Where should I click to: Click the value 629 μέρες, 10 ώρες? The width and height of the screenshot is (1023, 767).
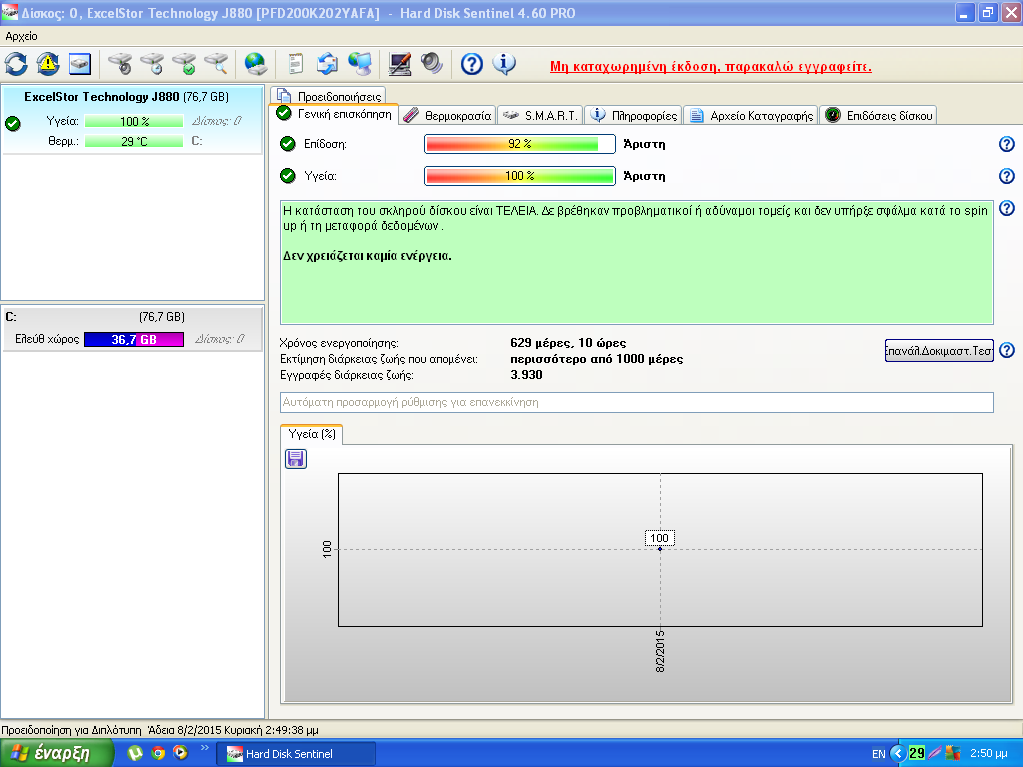pyautogui.click(x=568, y=343)
